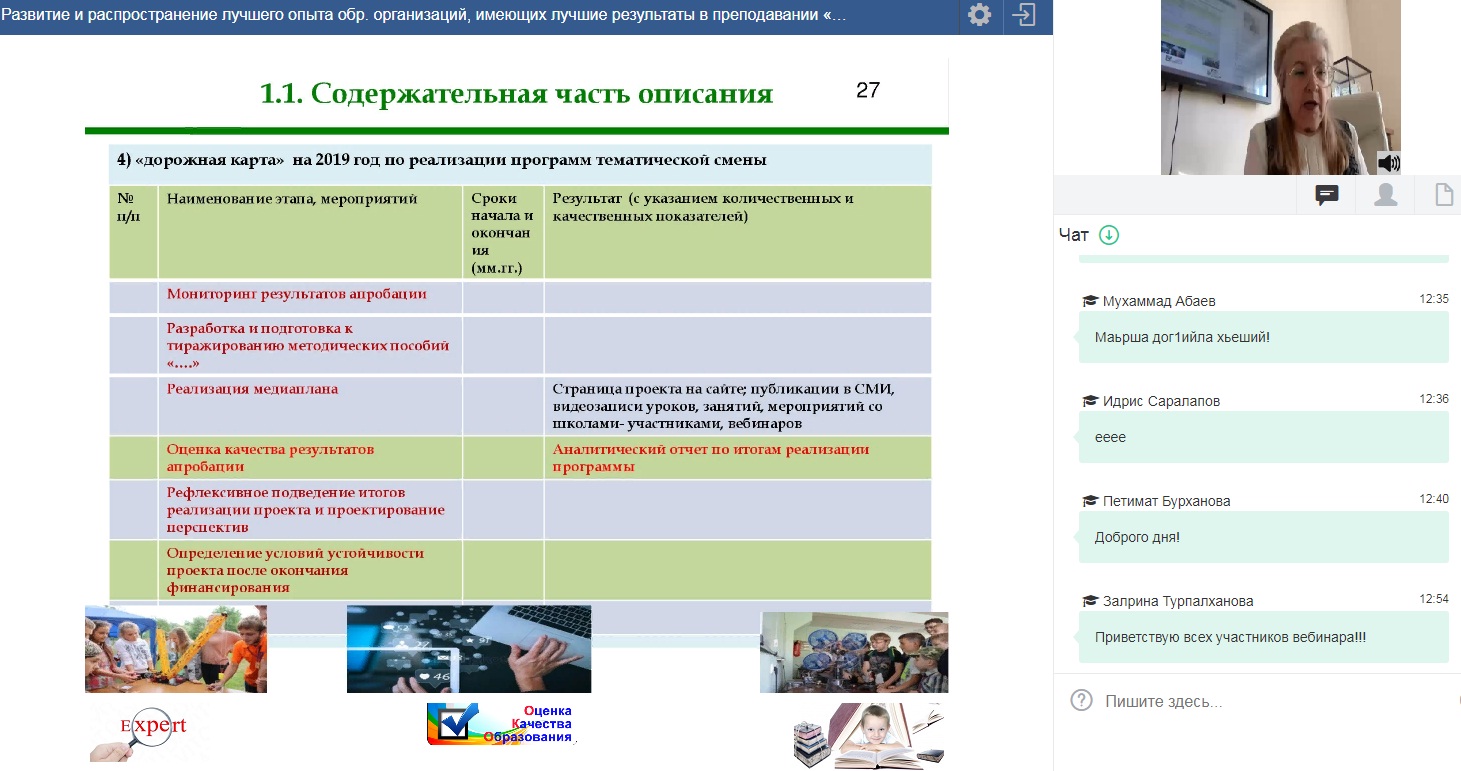Select the presenter's webcam video

[x=1280, y=88]
